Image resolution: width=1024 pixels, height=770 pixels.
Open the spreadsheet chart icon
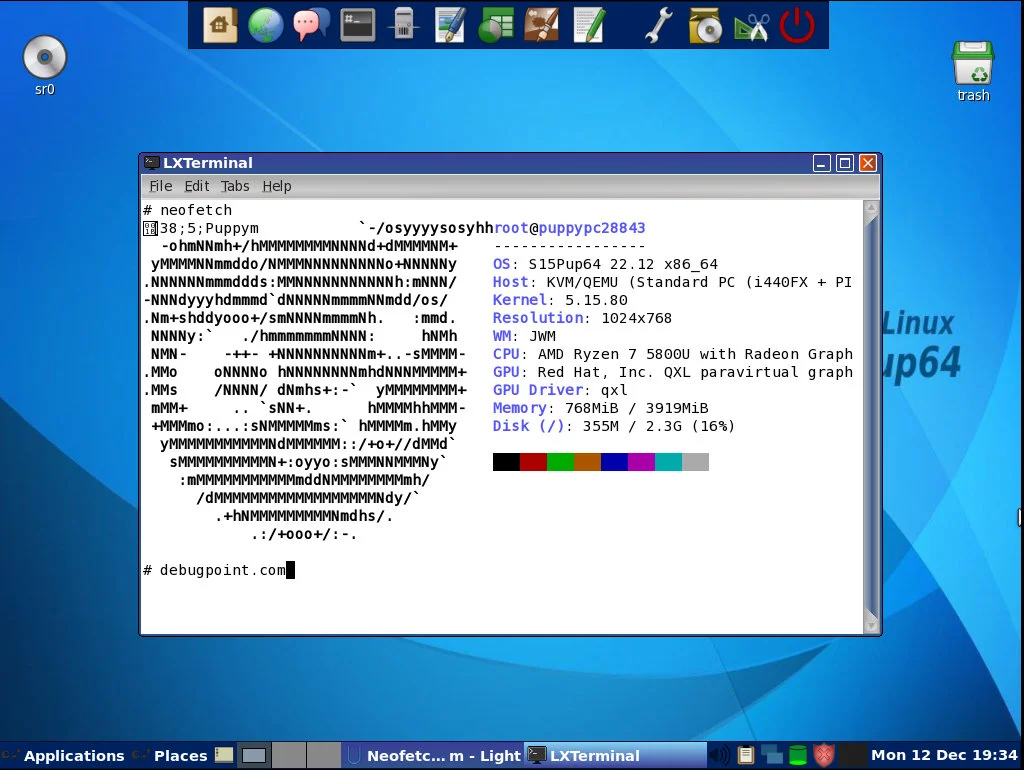click(496, 25)
